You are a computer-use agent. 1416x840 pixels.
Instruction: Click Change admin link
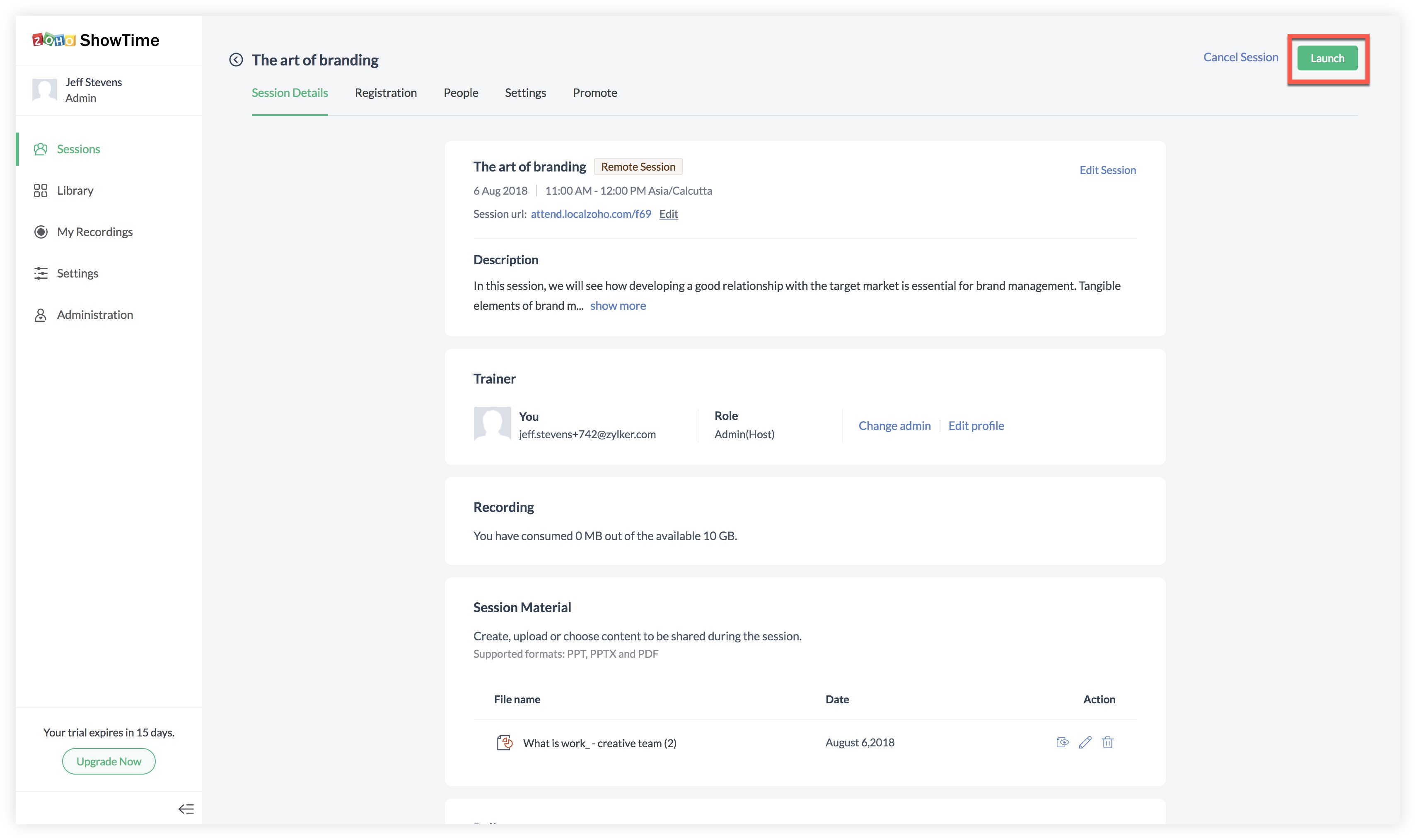[894, 426]
